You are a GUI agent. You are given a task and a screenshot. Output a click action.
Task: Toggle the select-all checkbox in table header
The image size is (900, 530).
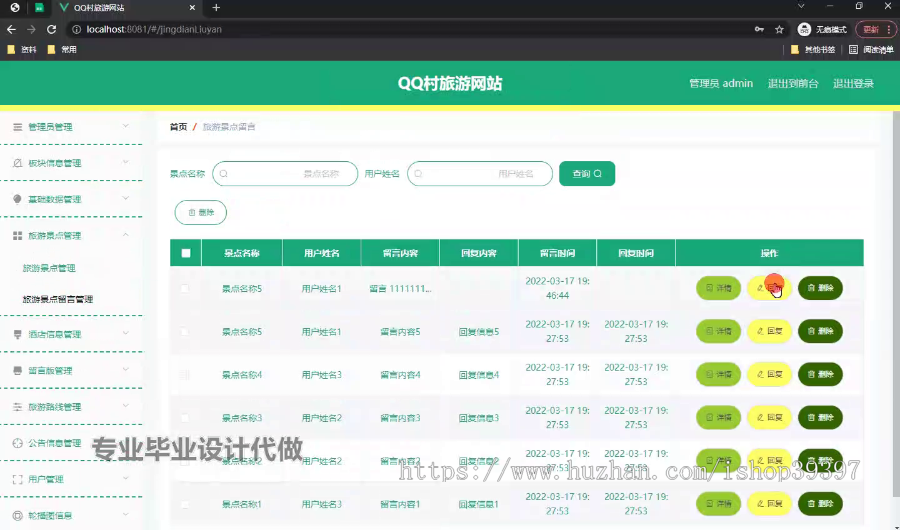[186, 253]
